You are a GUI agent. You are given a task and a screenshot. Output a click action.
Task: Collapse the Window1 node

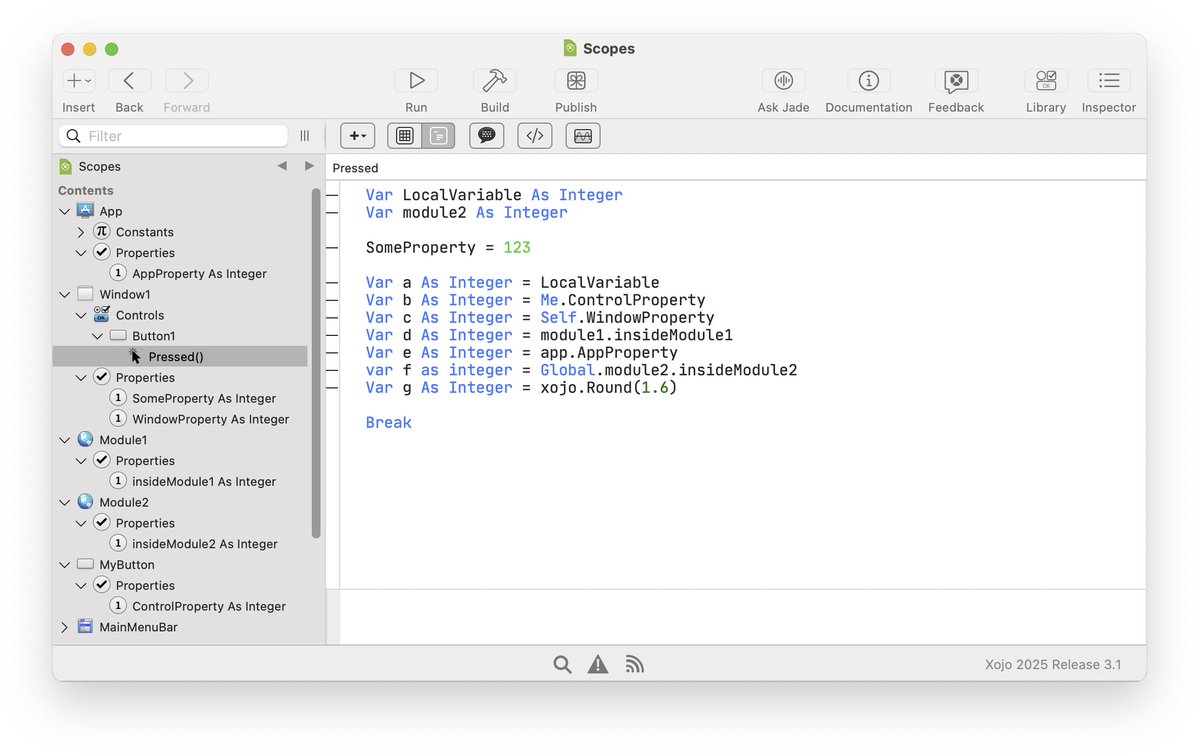click(x=64, y=295)
